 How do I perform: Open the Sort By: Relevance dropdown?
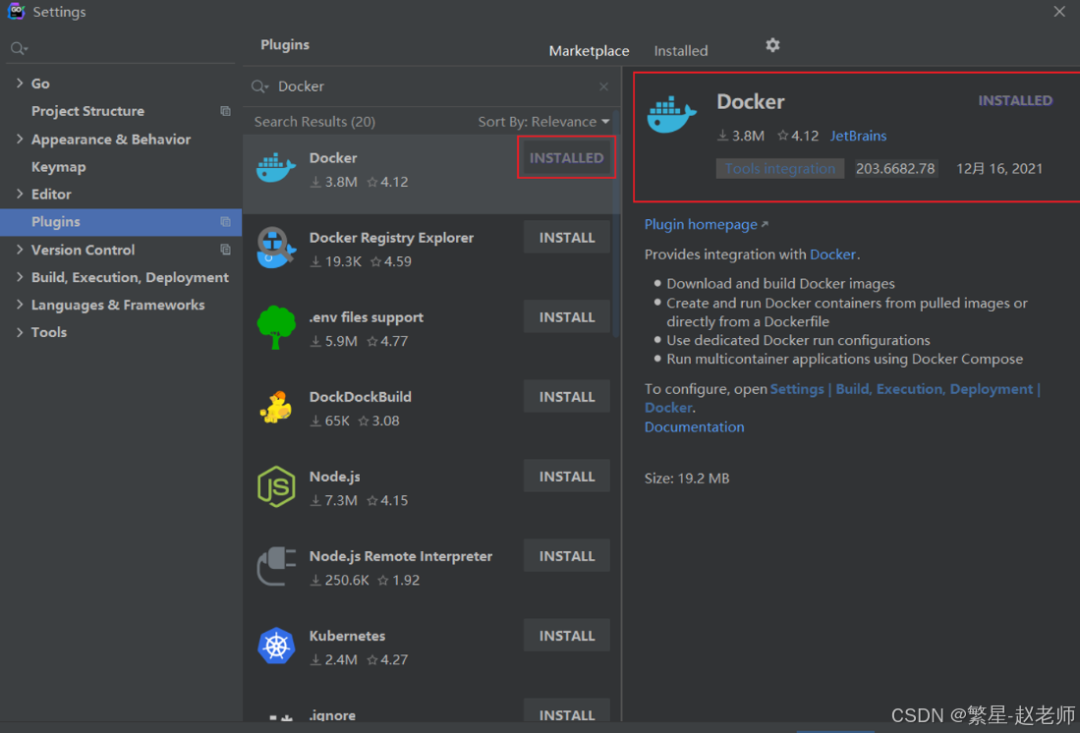[x=543, y=122]
